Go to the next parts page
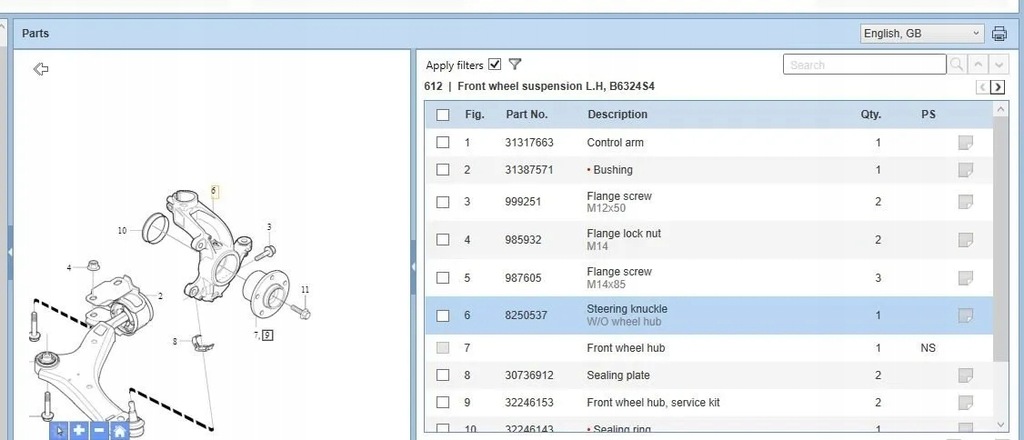 pos(998,87)
